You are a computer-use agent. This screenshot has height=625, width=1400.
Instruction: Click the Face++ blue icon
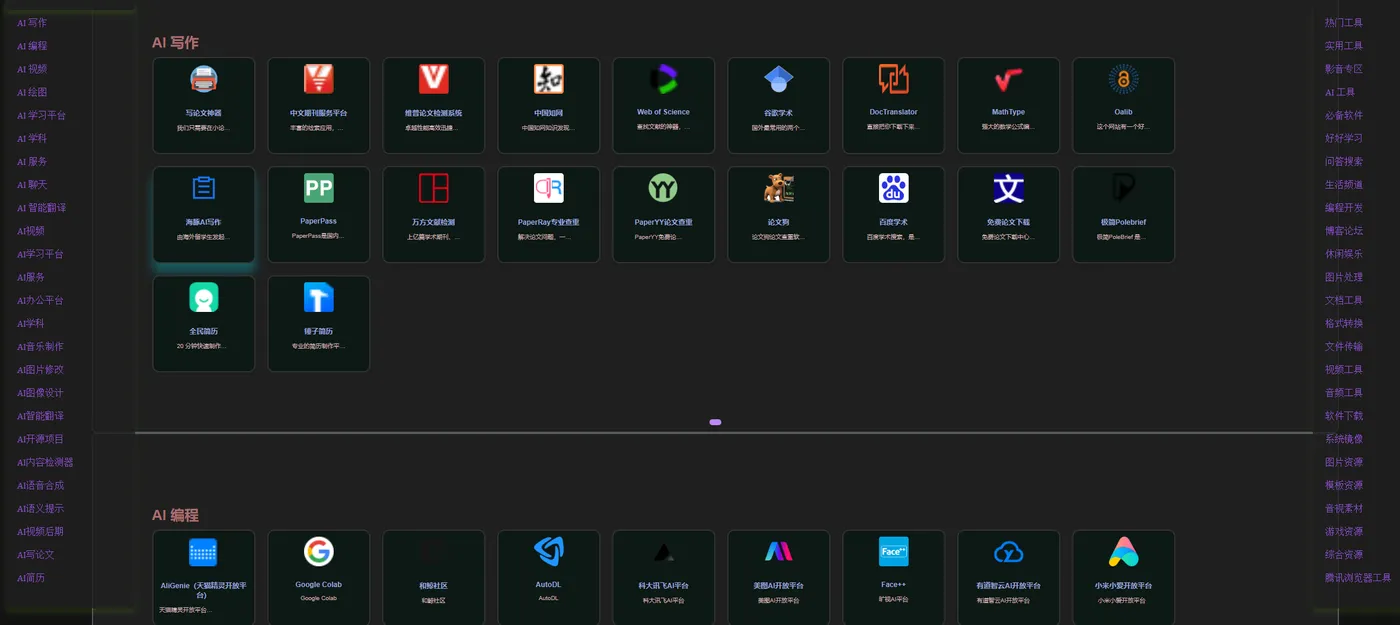click(x=894, y=552)
